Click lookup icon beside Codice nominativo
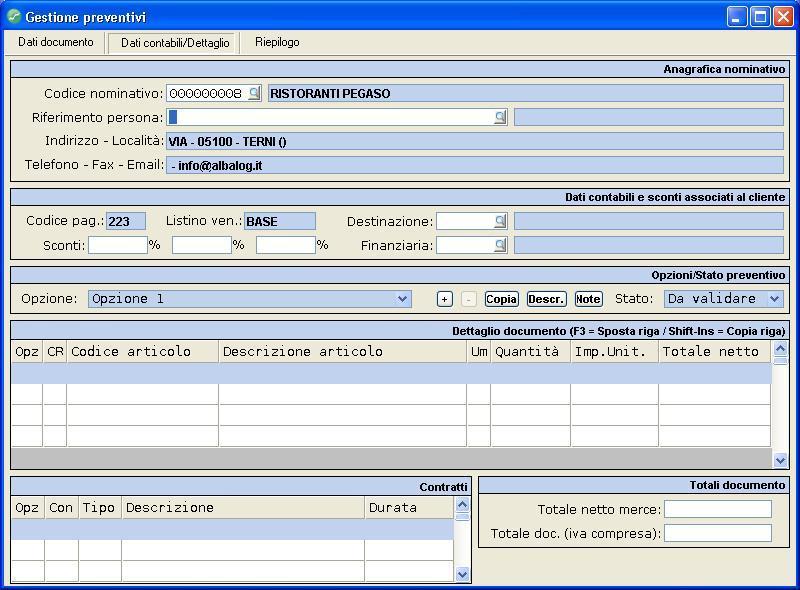Viewport: 800px width, 590px height. pyautogui.click(x=254, y=93)
